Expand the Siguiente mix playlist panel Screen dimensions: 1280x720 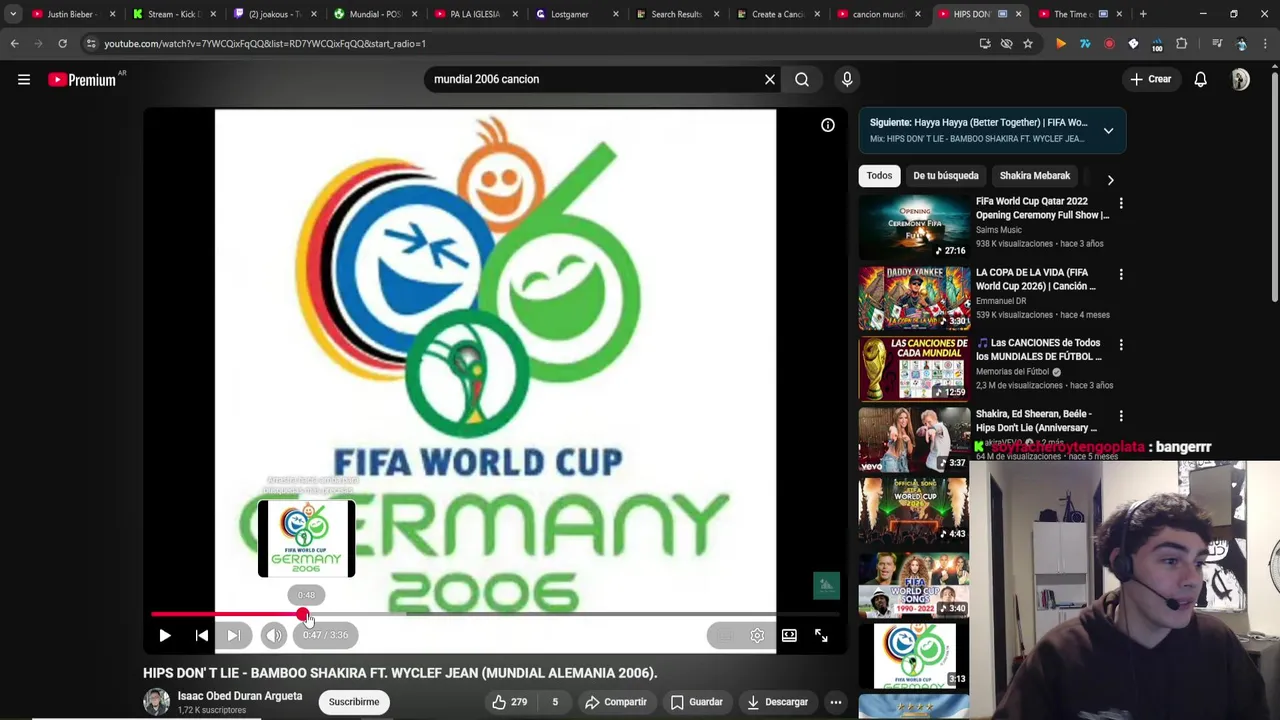click(x=1108, y=130)
